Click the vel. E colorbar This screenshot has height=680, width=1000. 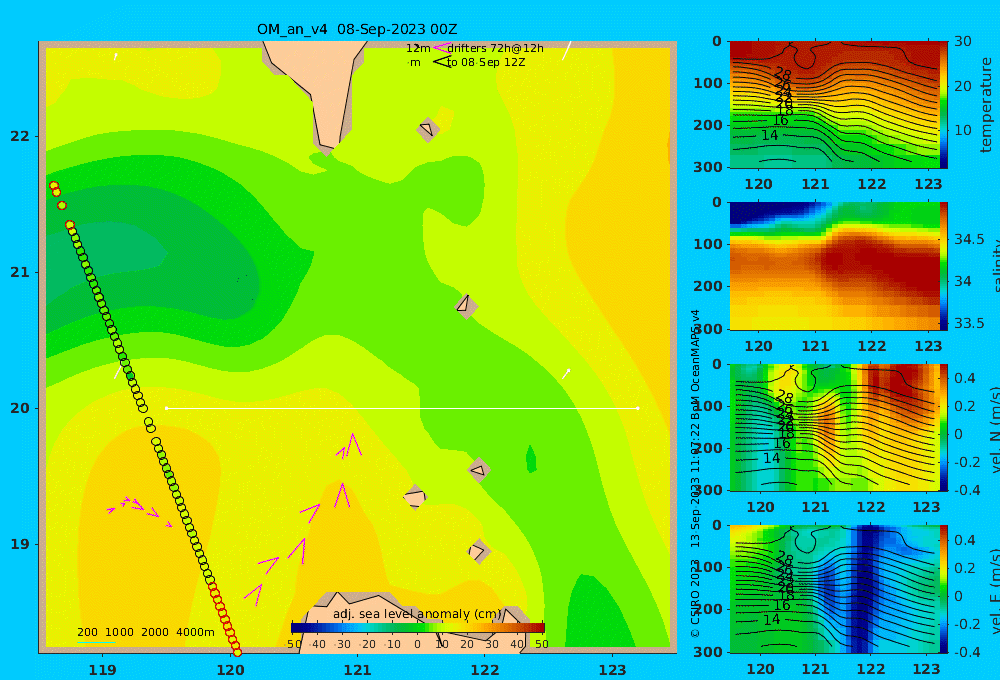[x=944, y=589]
